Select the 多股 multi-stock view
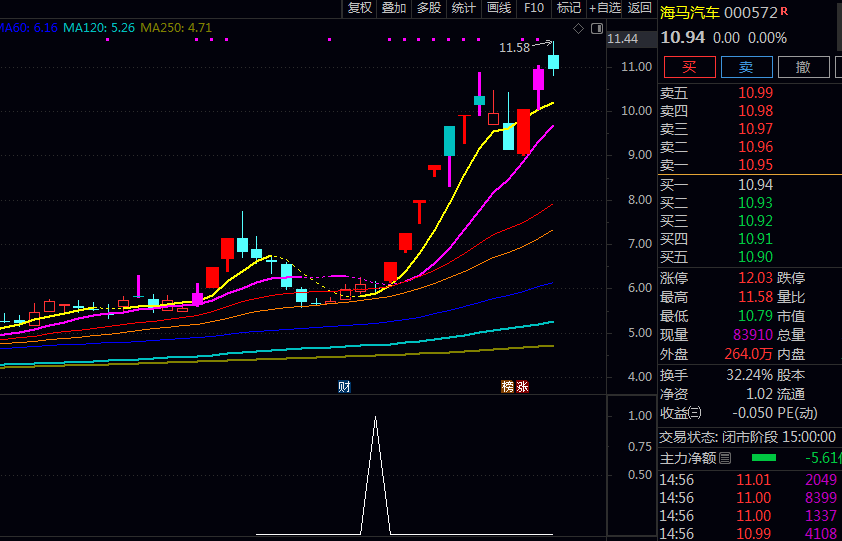Image resolution: width=842 pixels, height=541 pixels. coord(429,8)
